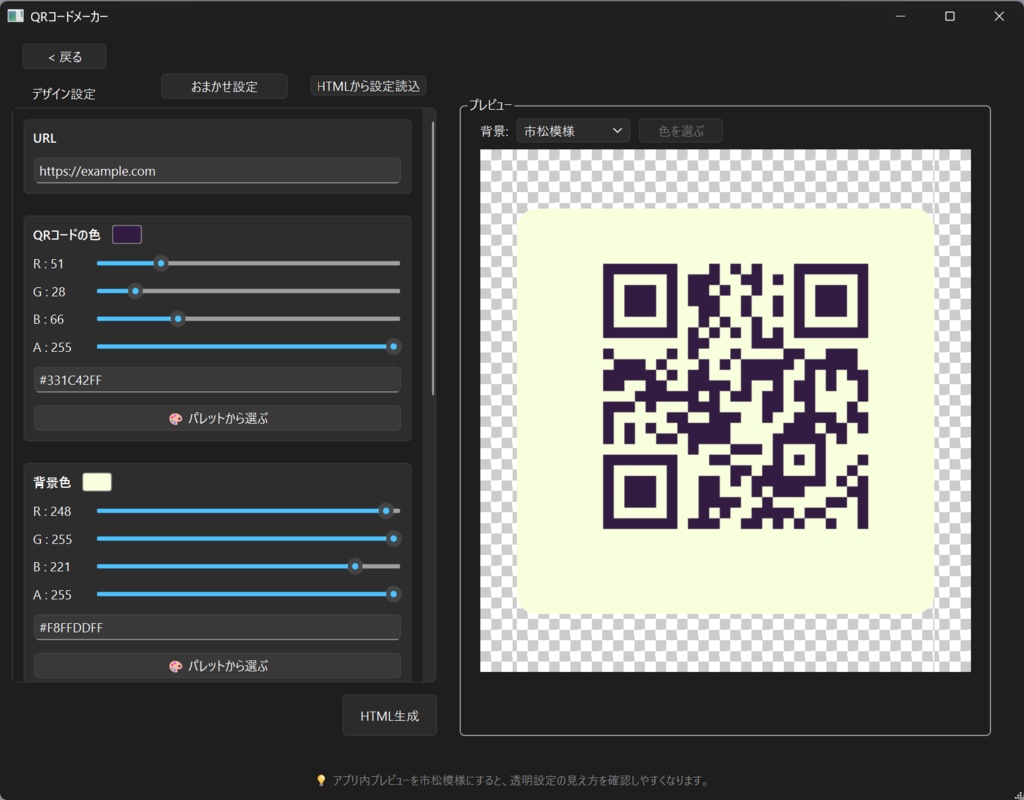Click the #F8FFDDFF hex color field
The image size is (1024, 800).
point(217,628)
